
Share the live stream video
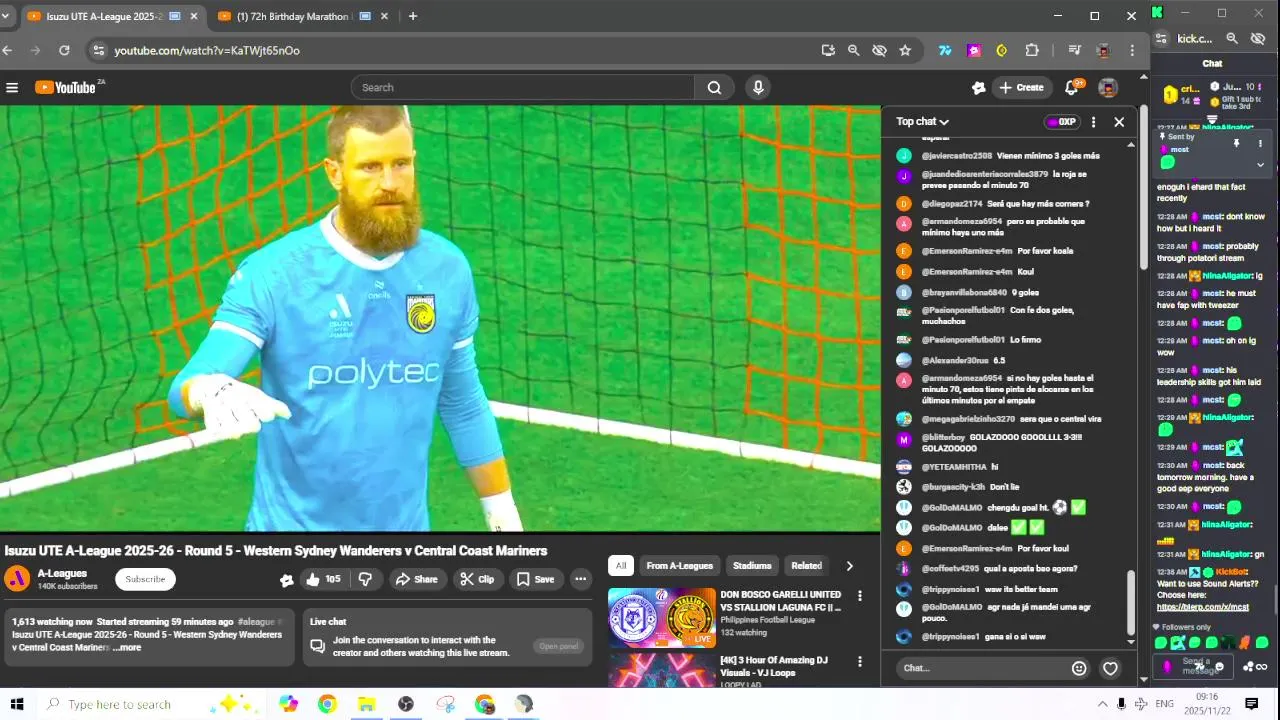click(416, 579)
